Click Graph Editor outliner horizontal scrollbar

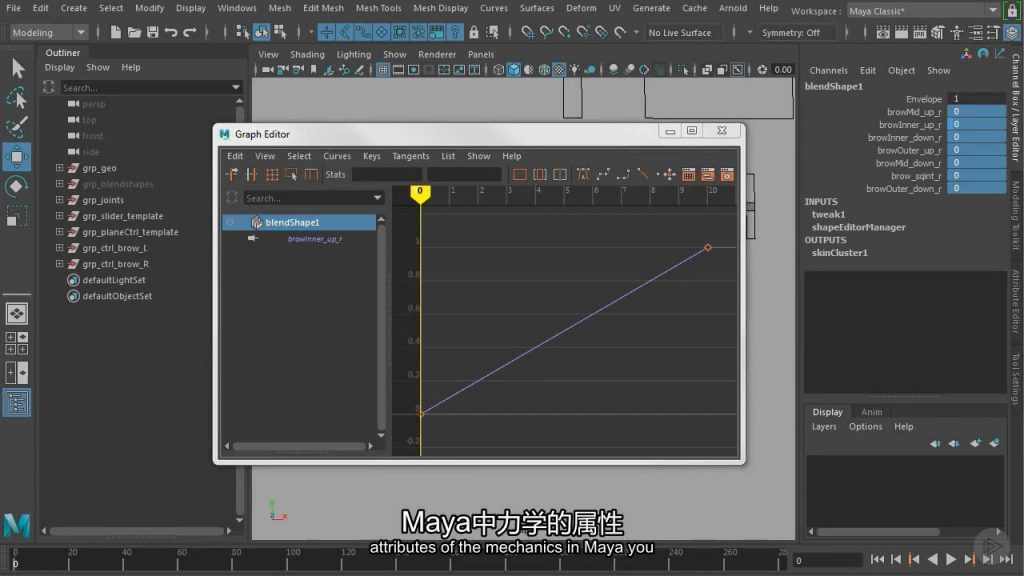click(298, 446)
